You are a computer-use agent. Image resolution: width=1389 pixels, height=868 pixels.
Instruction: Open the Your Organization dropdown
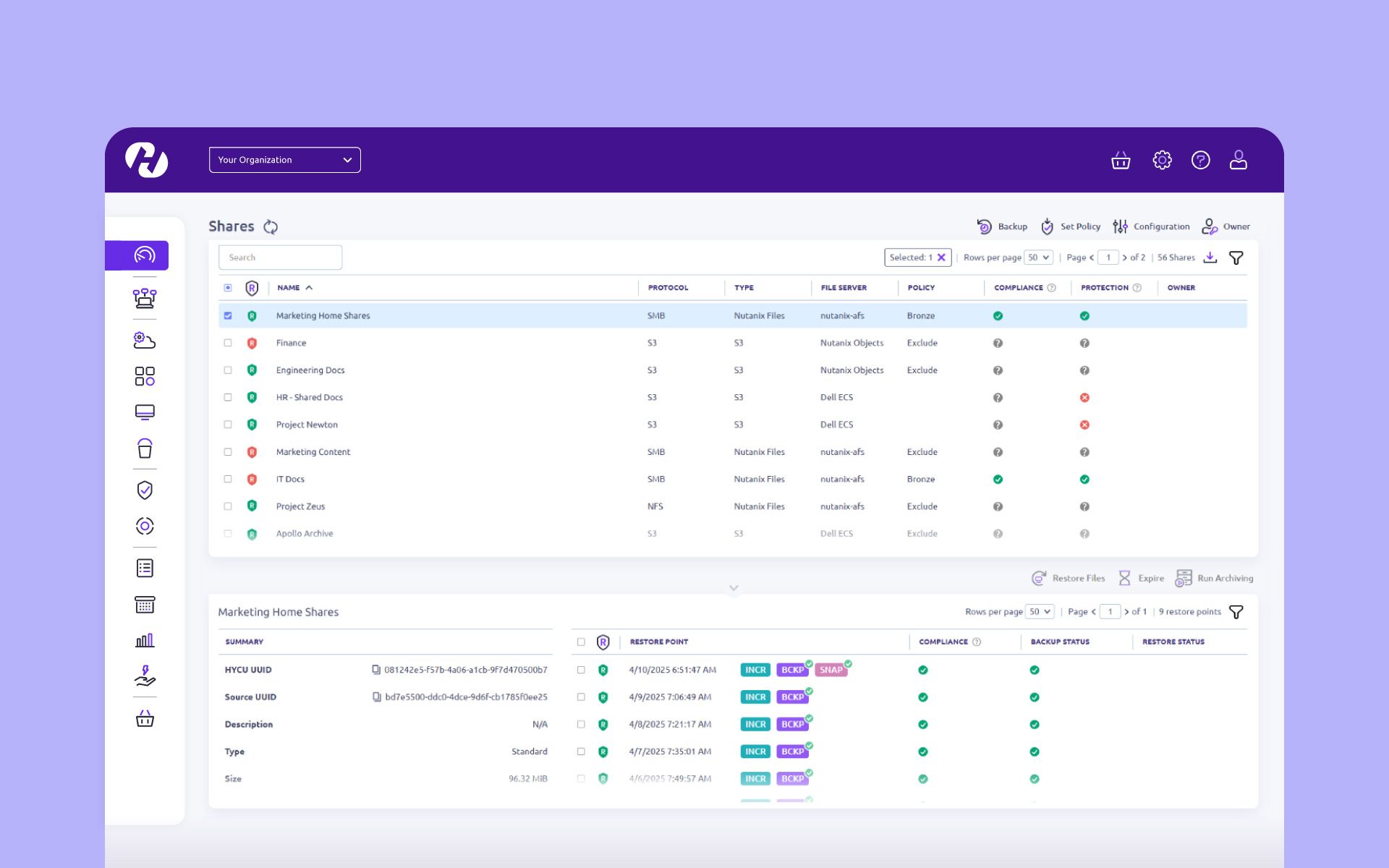(284, 160)
